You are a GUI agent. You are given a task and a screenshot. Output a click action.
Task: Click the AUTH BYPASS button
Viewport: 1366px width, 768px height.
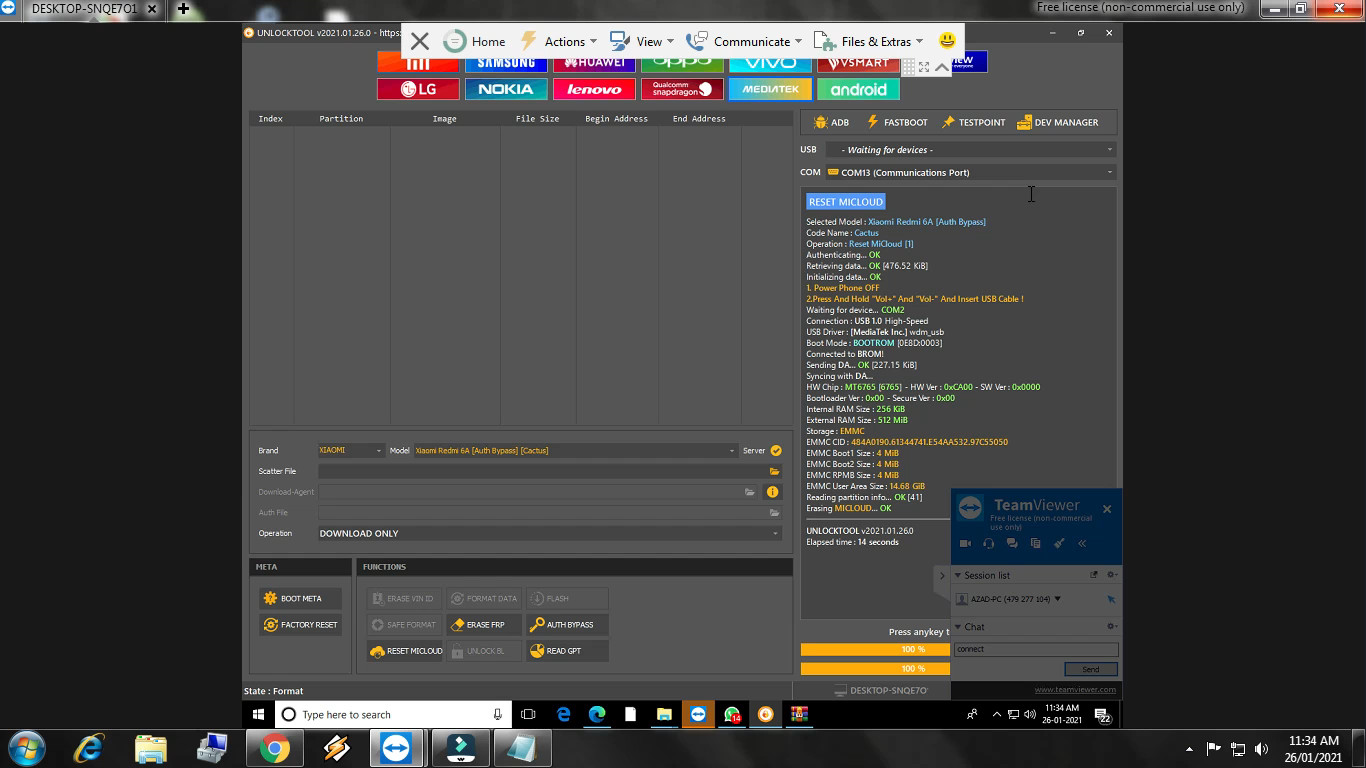click(x=567, y=624)
